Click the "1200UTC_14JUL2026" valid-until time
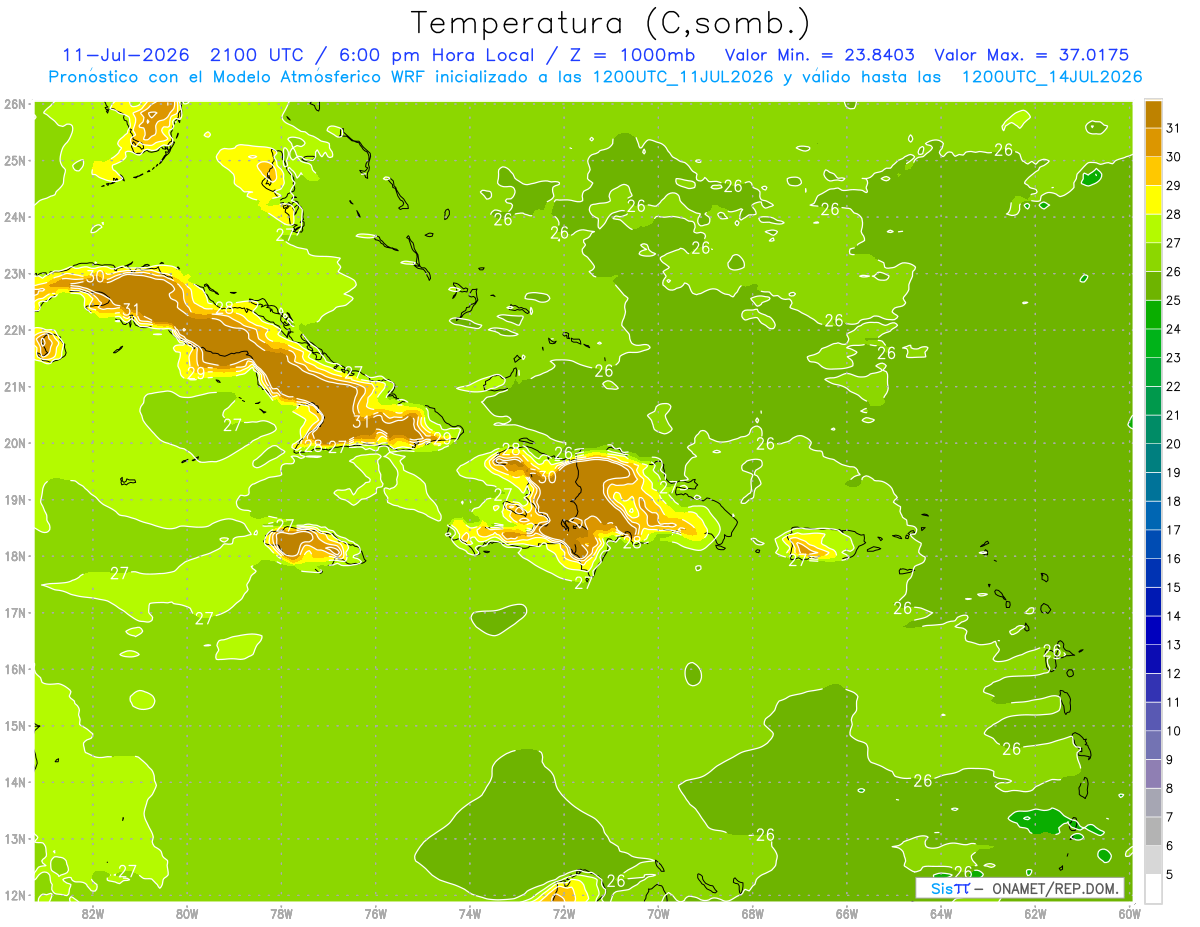This screenshot has height=927, width=1200. tap(1050, 77)
